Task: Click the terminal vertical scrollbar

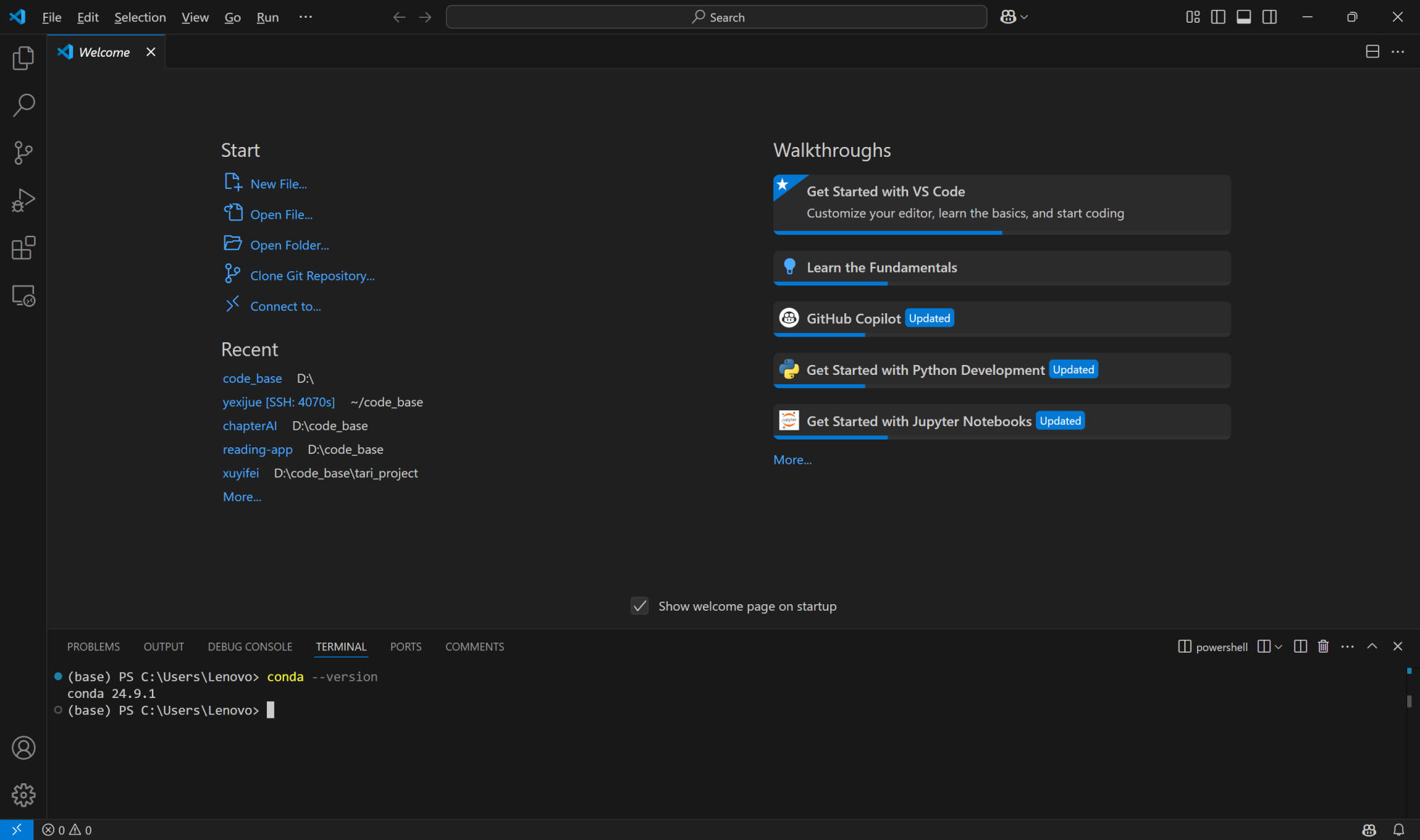Action: [1409, 701]
